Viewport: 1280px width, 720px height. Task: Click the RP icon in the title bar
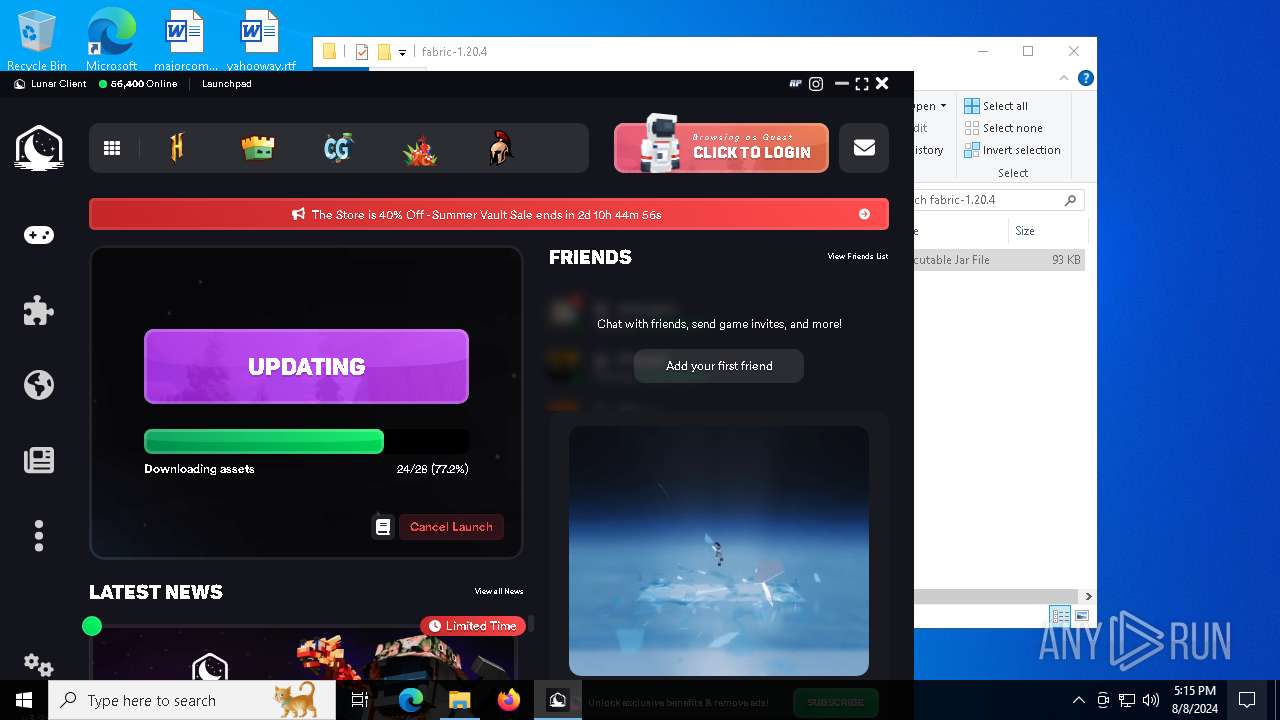796,84
